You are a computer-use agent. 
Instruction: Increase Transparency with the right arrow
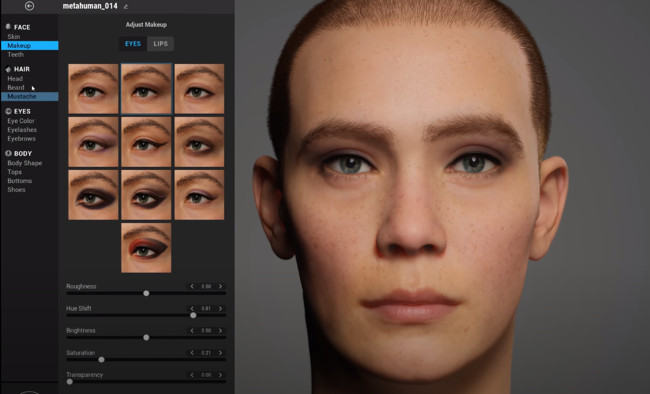coord(221,375)
